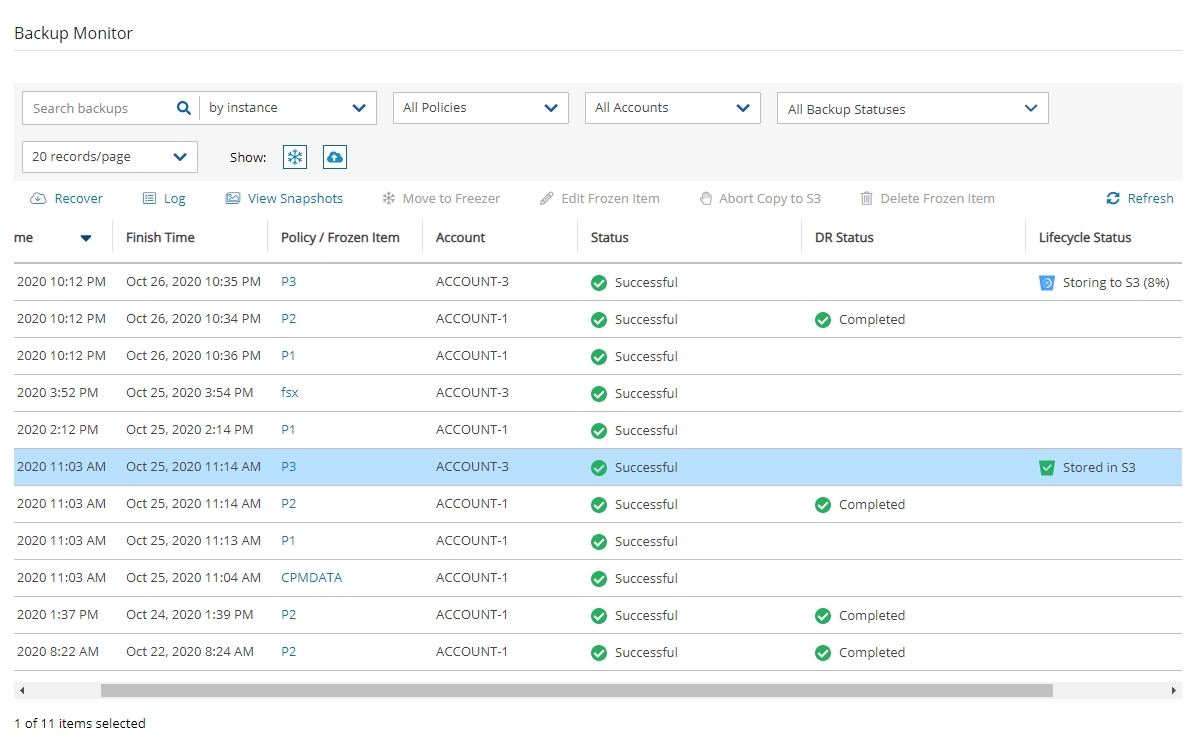Click the Storing to S3 progress icon
This screenshot has height=739, width=1197.
click(x=1047, y=283)
